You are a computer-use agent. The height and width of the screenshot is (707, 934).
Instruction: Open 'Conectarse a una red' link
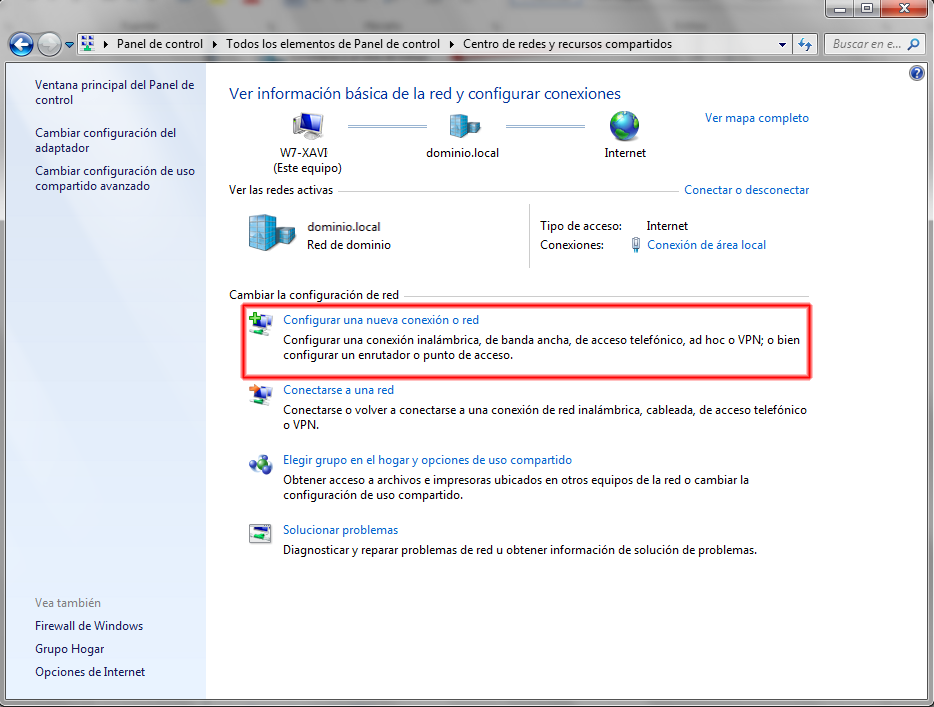[x=338, y=390]
